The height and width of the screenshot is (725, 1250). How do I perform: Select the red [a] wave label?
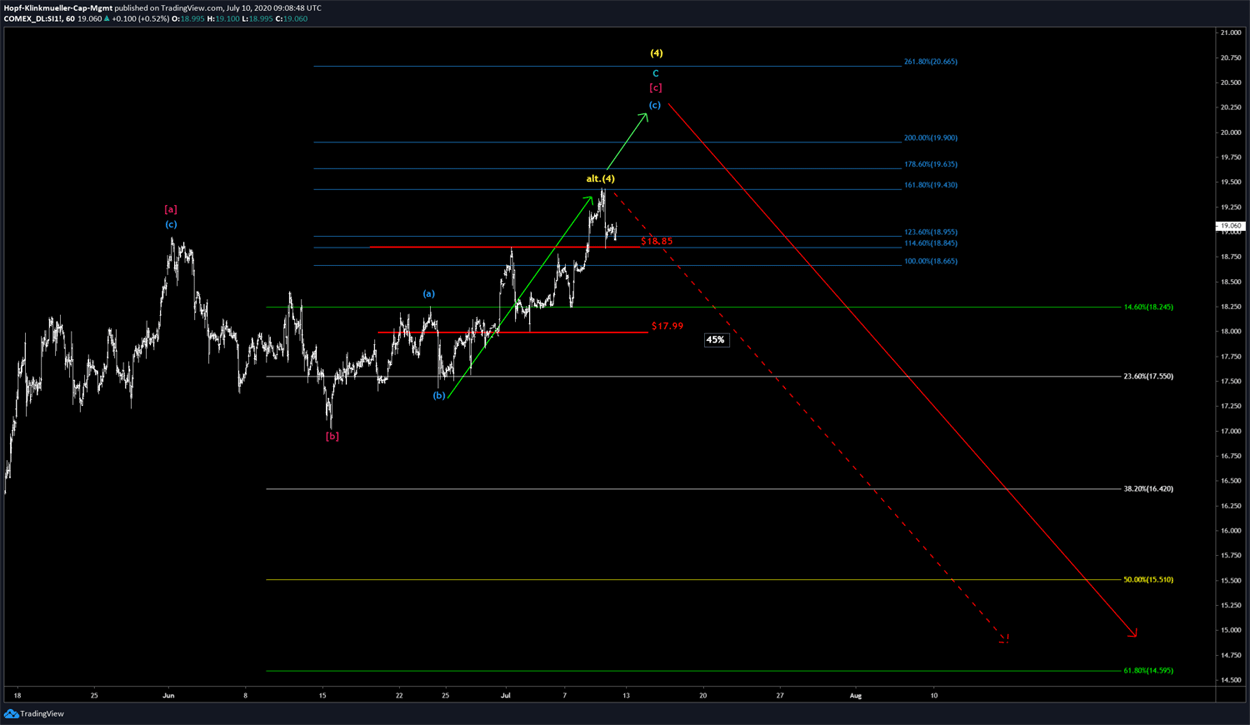click(171, 209)
